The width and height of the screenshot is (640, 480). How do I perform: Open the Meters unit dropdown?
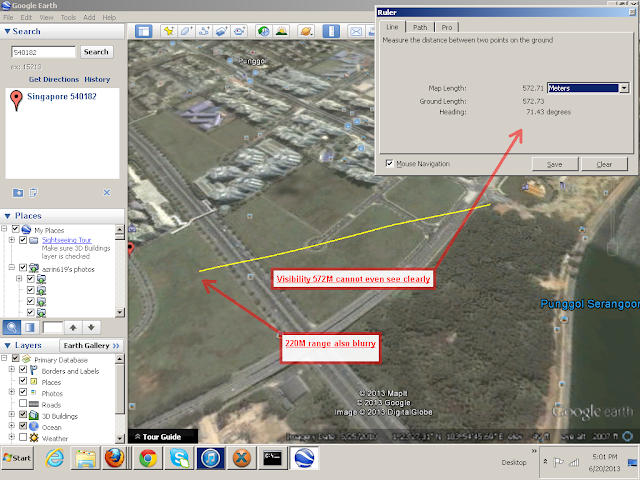(x=624, y=88)
